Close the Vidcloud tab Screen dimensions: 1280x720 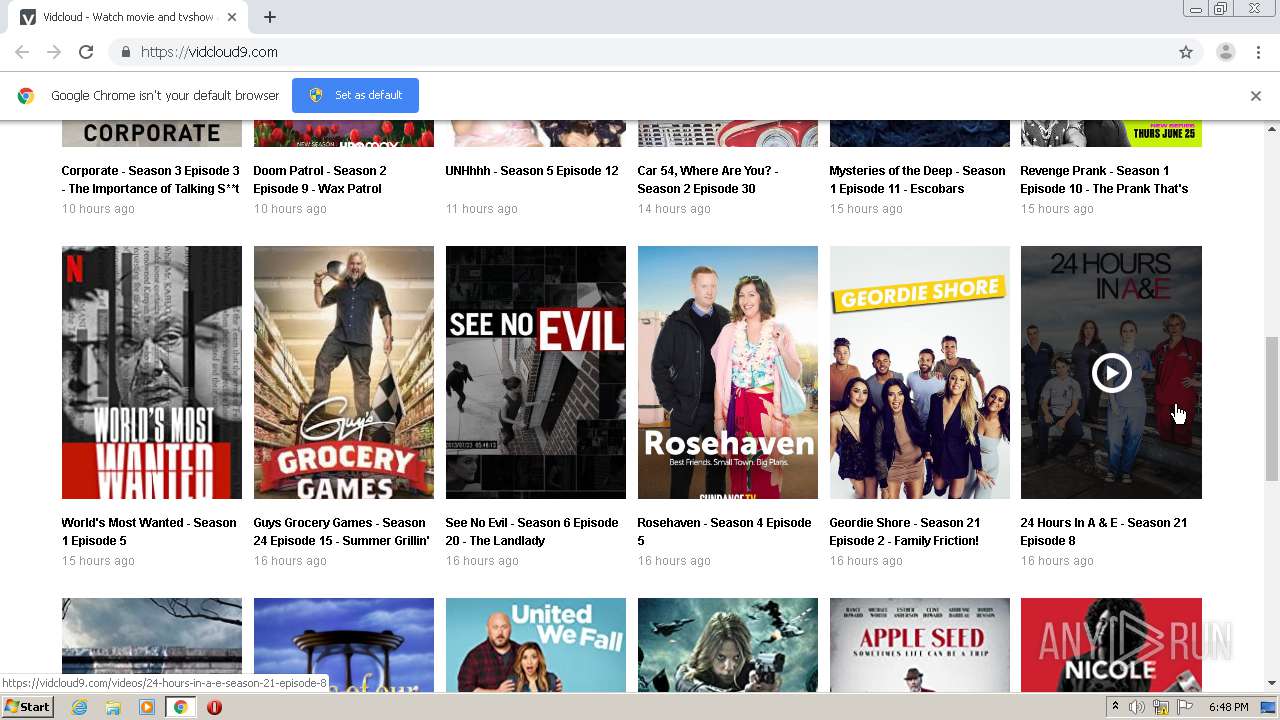coord(232,17)
